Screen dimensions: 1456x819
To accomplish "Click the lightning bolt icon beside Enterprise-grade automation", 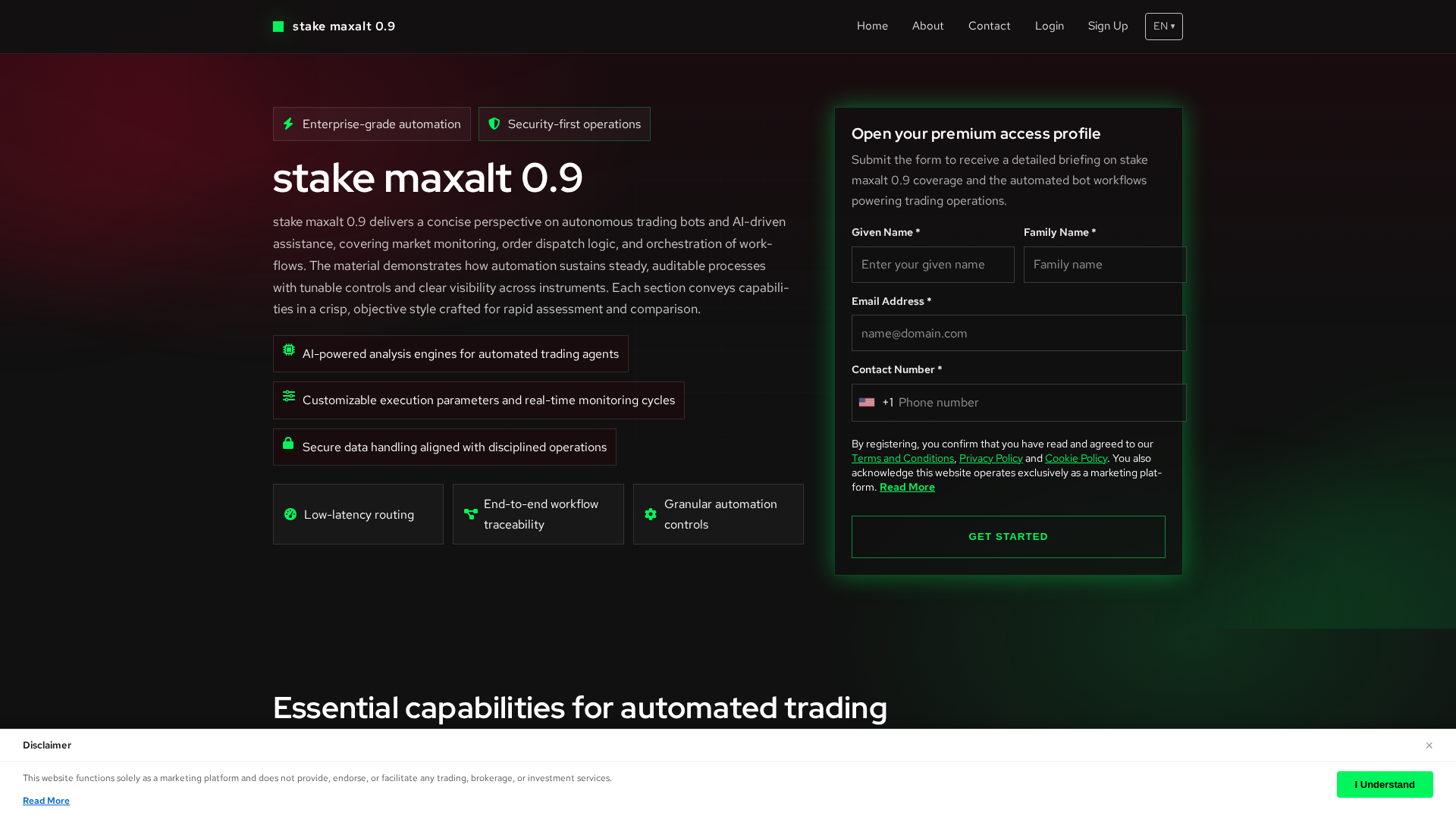I will click(288, 124).
